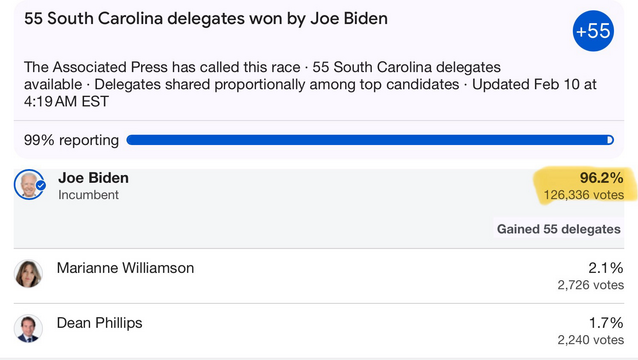Click the highlighted 96.2% vote share

[x=601, y=178]
